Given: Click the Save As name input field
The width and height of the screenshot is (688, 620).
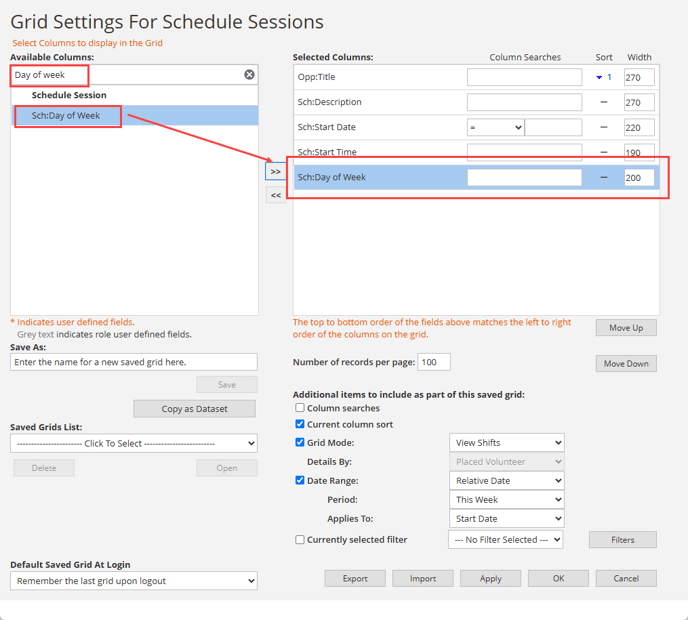Looking at the screenshot, I should pyautogui.click(x=134, y=362).
